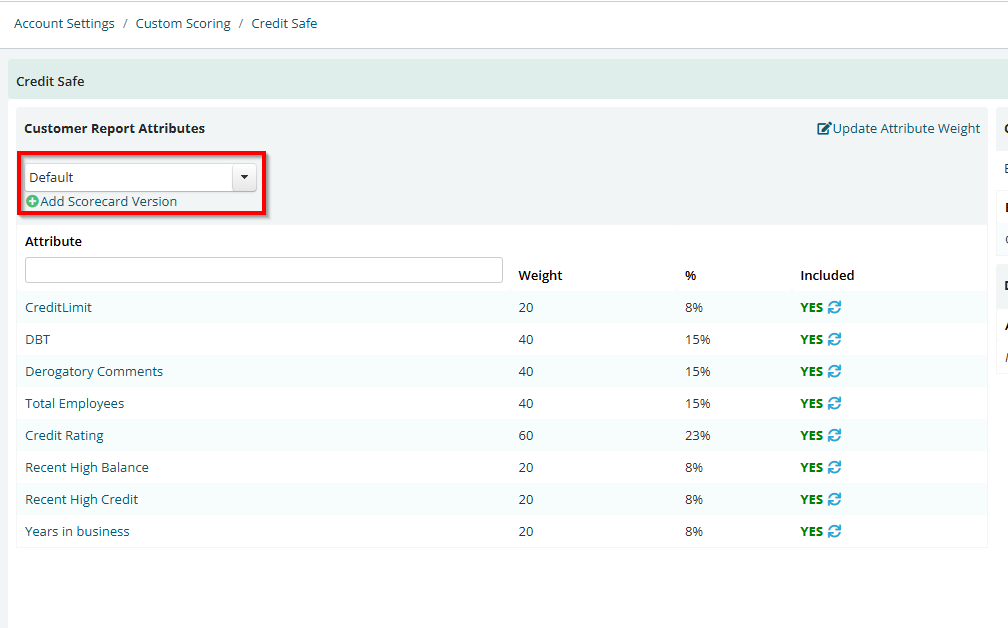Toggle Recent High Balance inclusion icon
This screenshot has height=628, width=1008.
point(834,467)
